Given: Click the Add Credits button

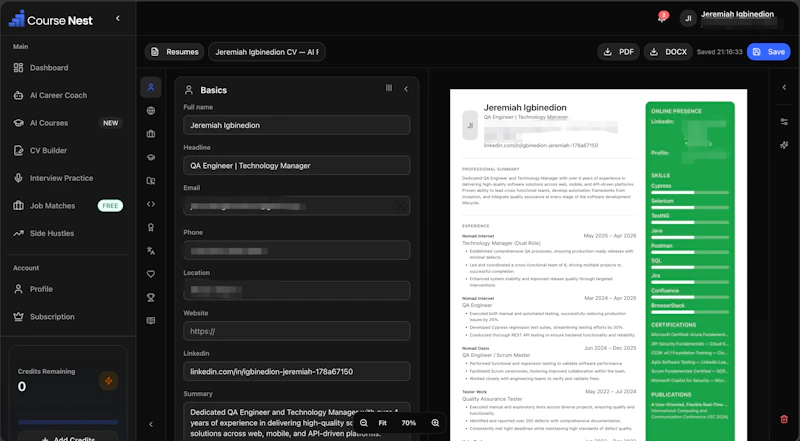Looking at the screenshot, I should [68, 437].
